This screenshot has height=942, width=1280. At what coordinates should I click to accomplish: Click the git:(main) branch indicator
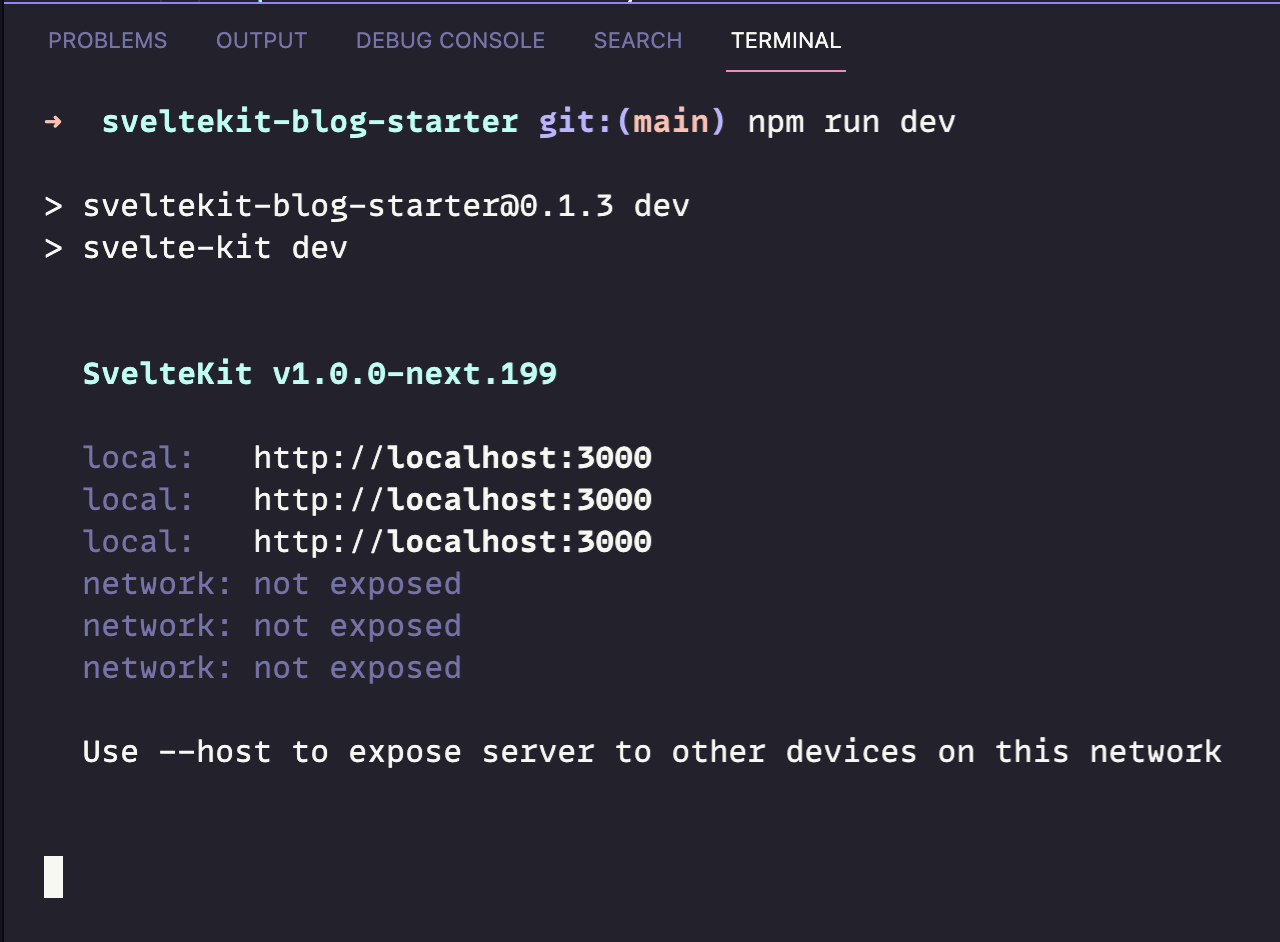click(632, 122)
